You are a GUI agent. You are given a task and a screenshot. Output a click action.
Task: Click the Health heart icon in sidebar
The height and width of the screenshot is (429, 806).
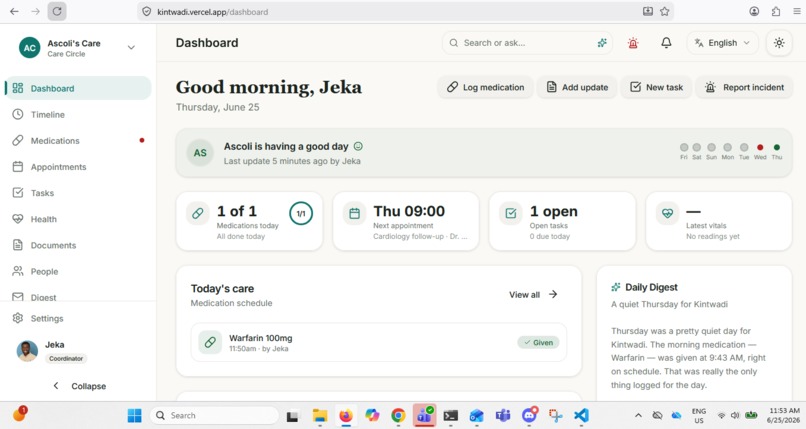[17, 219]
